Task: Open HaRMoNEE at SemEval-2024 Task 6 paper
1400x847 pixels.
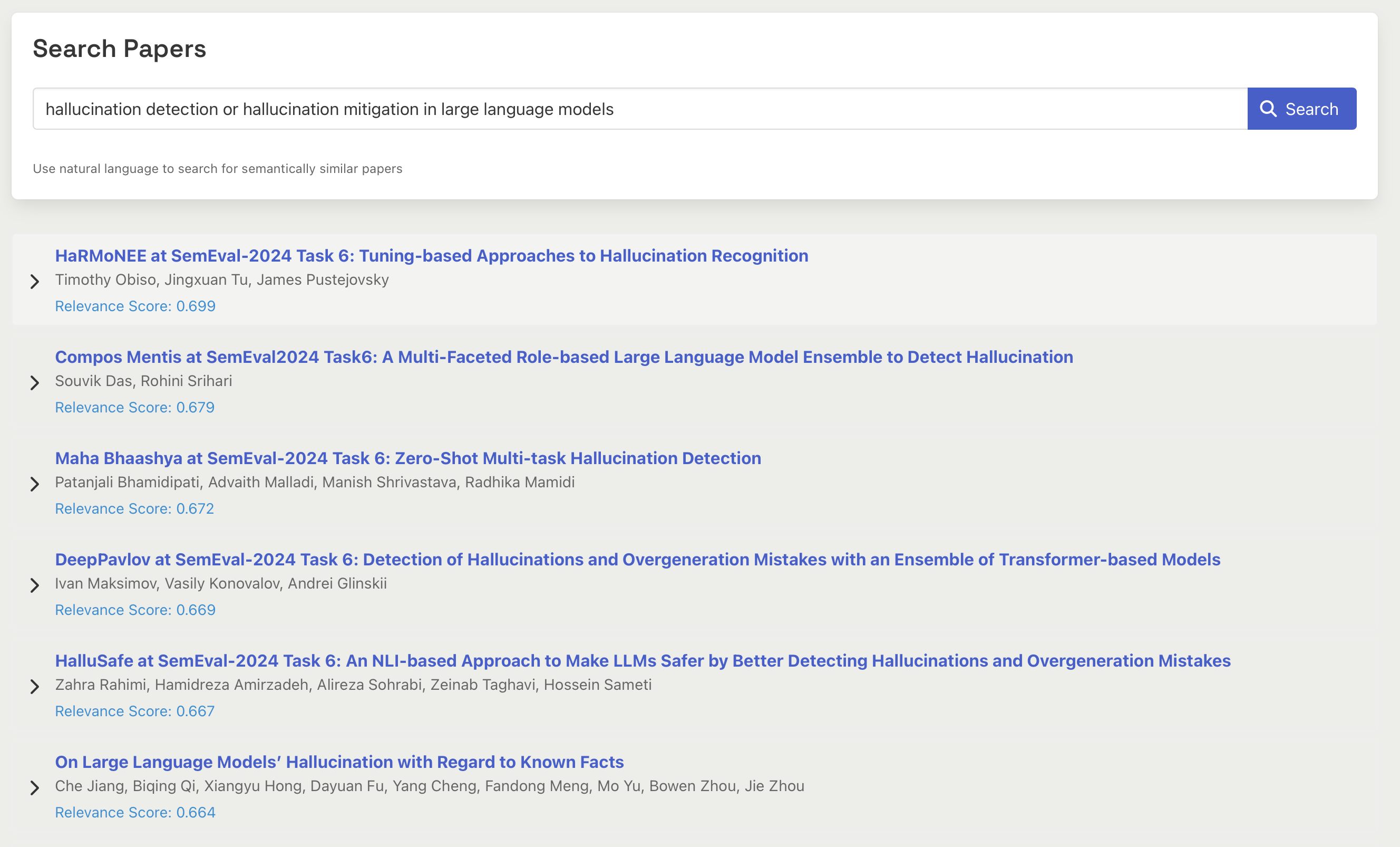Action: coord(431,256)
